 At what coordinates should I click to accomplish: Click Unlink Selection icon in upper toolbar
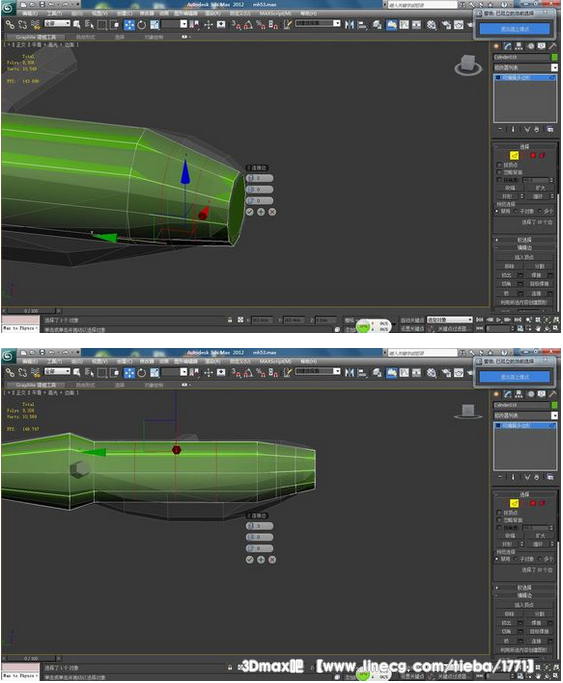(x=23, y=25)
